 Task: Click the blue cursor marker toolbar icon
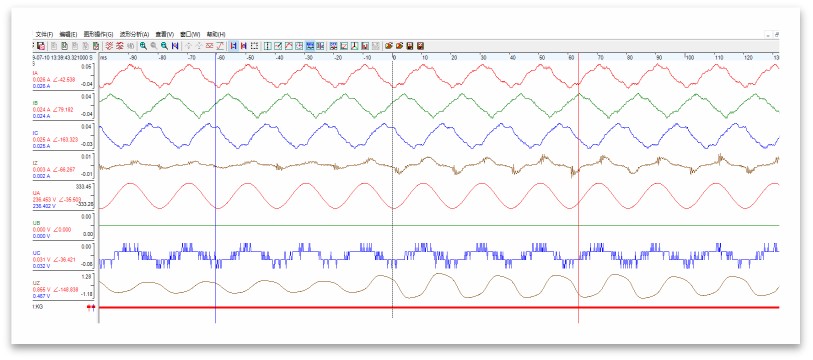coord(233,46)
